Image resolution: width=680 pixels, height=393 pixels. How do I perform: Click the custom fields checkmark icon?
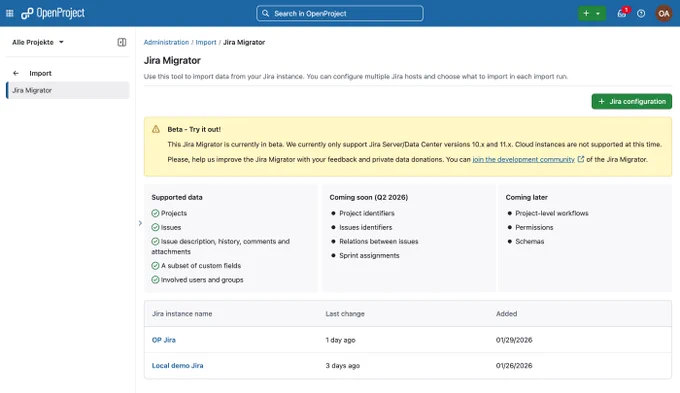155,265
